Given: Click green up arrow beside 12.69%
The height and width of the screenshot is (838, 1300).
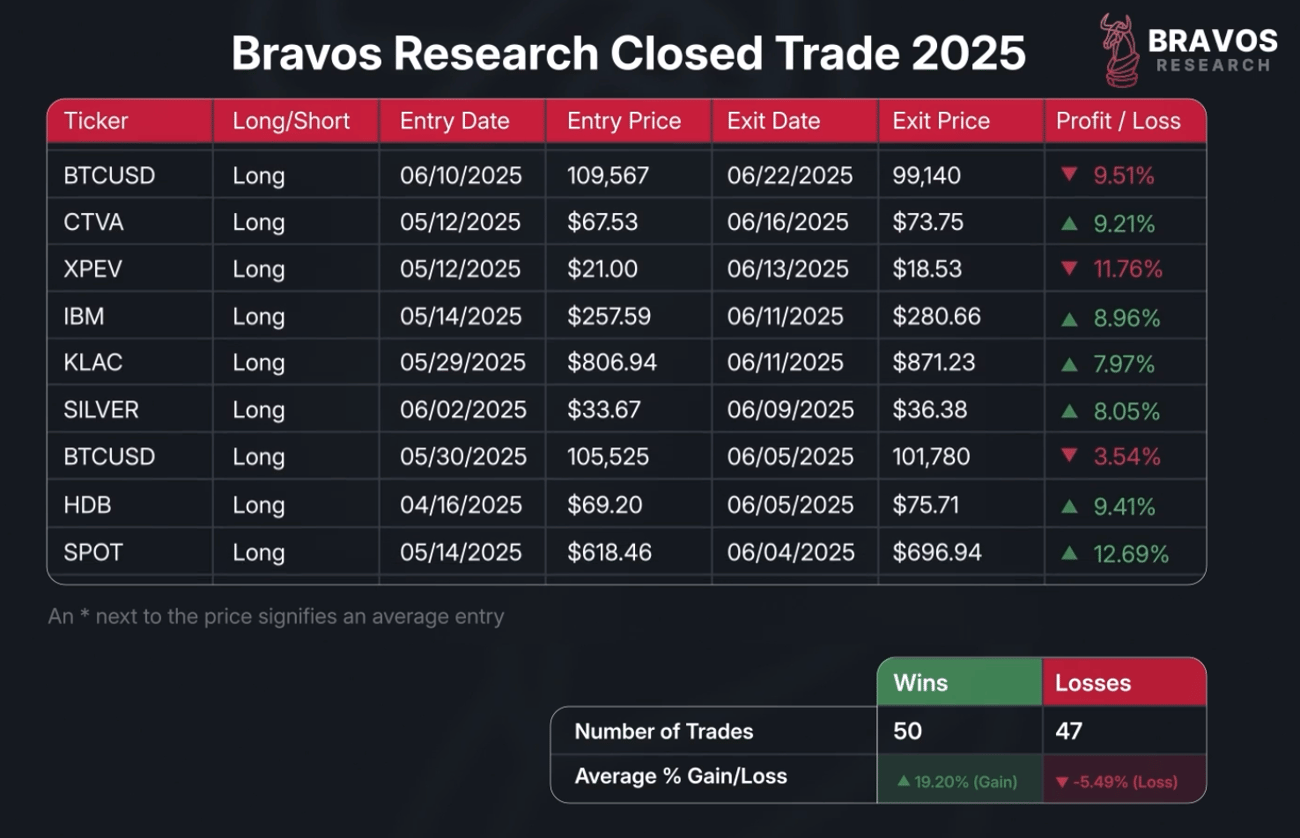Looking at the screenshot, I should point(1069,553).
